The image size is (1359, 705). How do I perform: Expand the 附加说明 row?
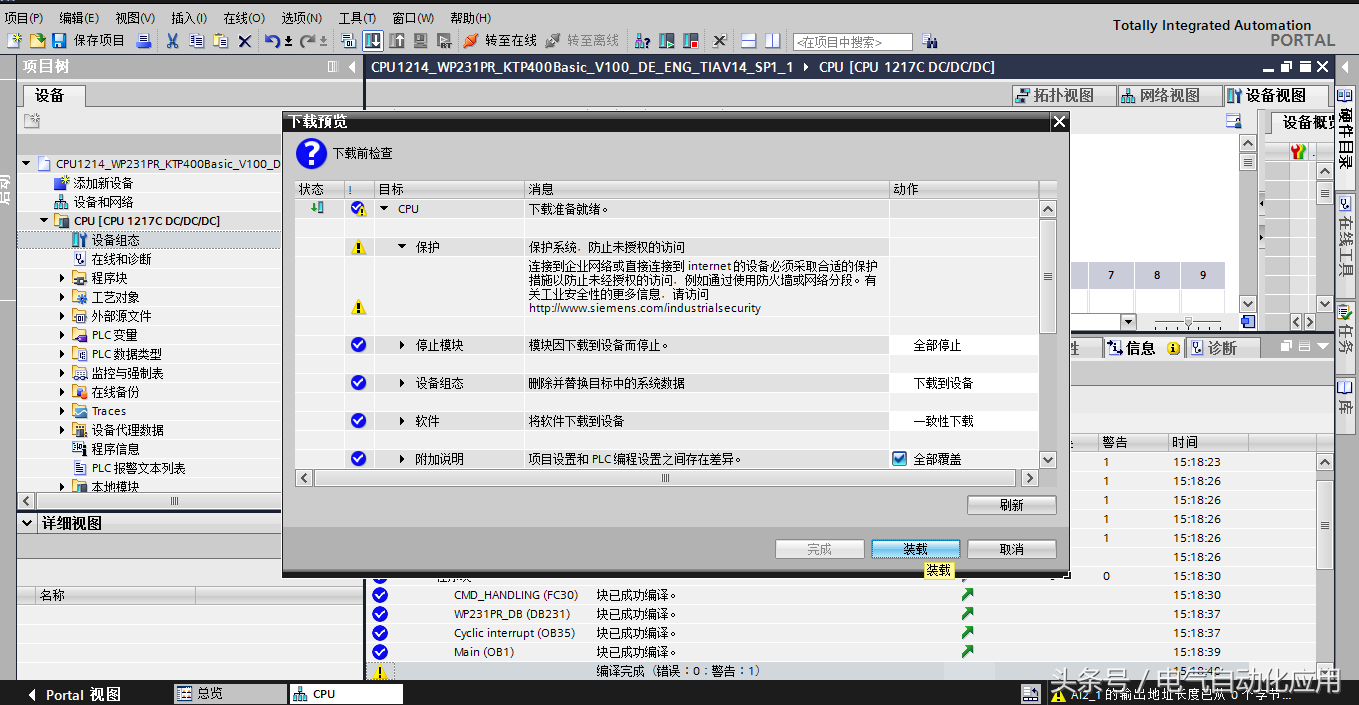[x=402, y=459]
